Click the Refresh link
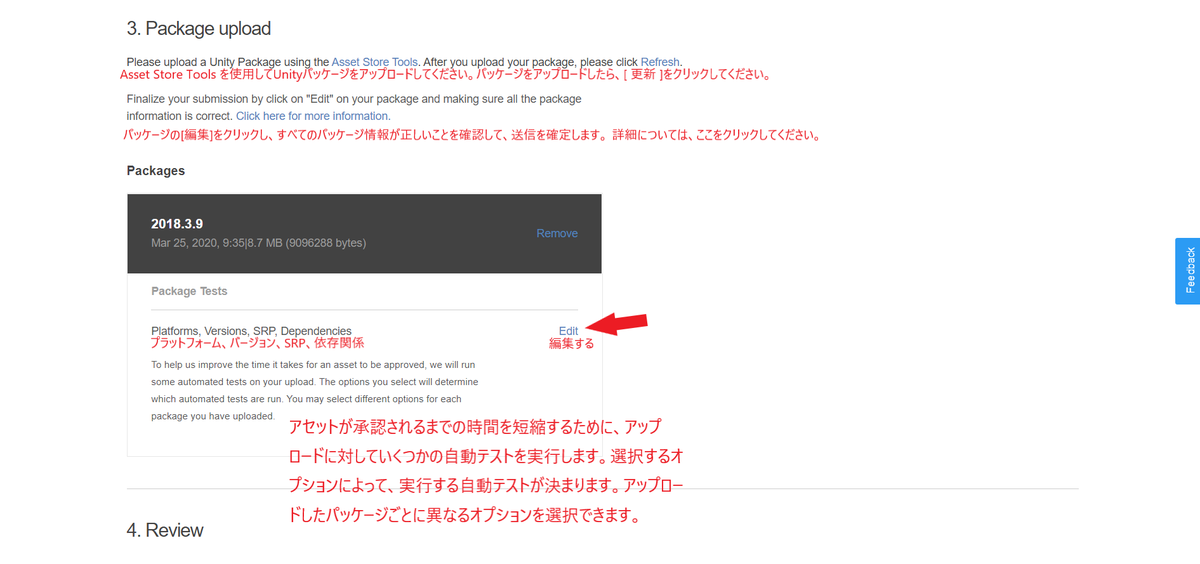The image size is (1200, 564). pyautogui.click(x=660, y=61)
